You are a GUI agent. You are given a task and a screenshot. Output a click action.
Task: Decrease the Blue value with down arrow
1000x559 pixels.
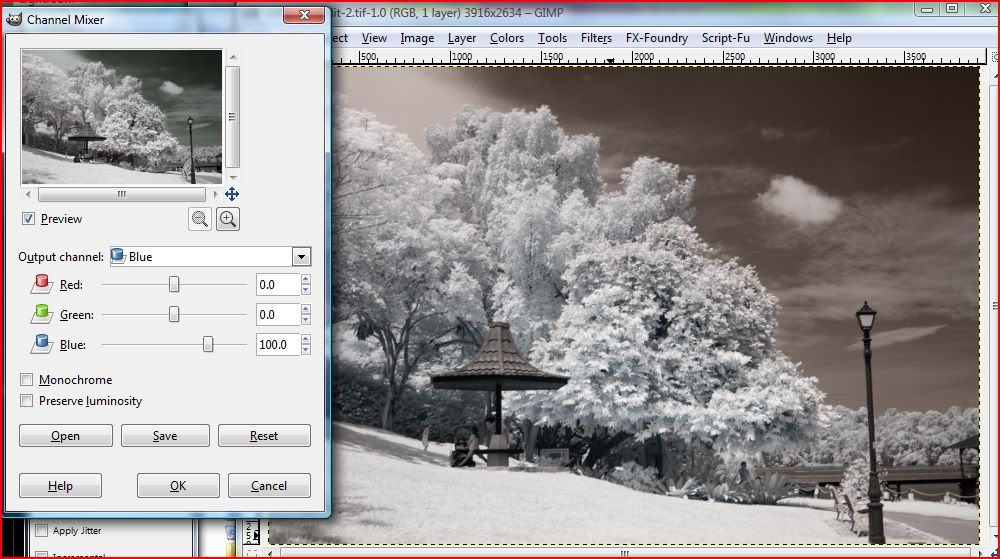[x=305, y=350]
